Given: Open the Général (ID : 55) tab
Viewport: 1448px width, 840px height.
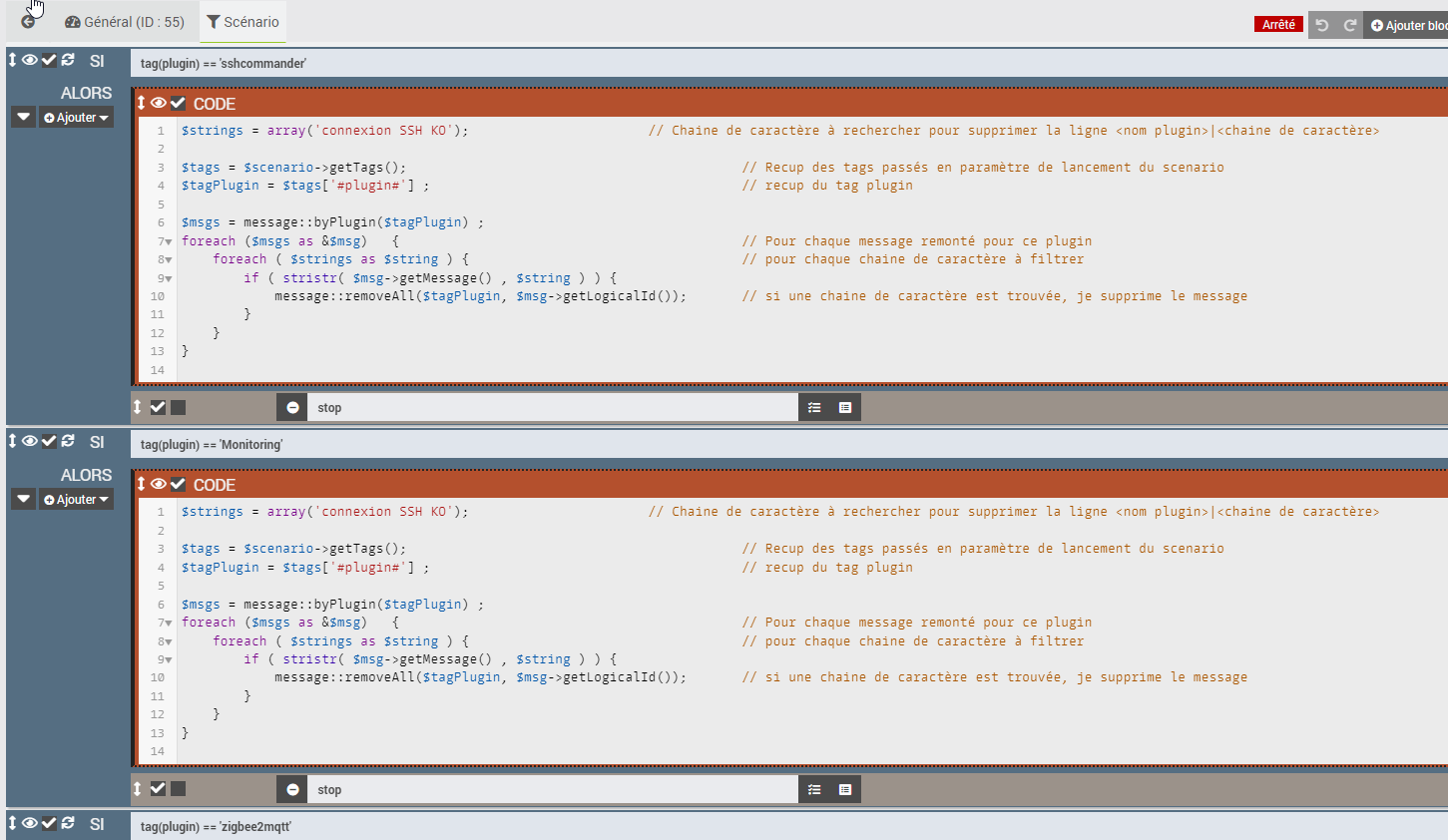Looking at the screenshot, I should (125, 22).
